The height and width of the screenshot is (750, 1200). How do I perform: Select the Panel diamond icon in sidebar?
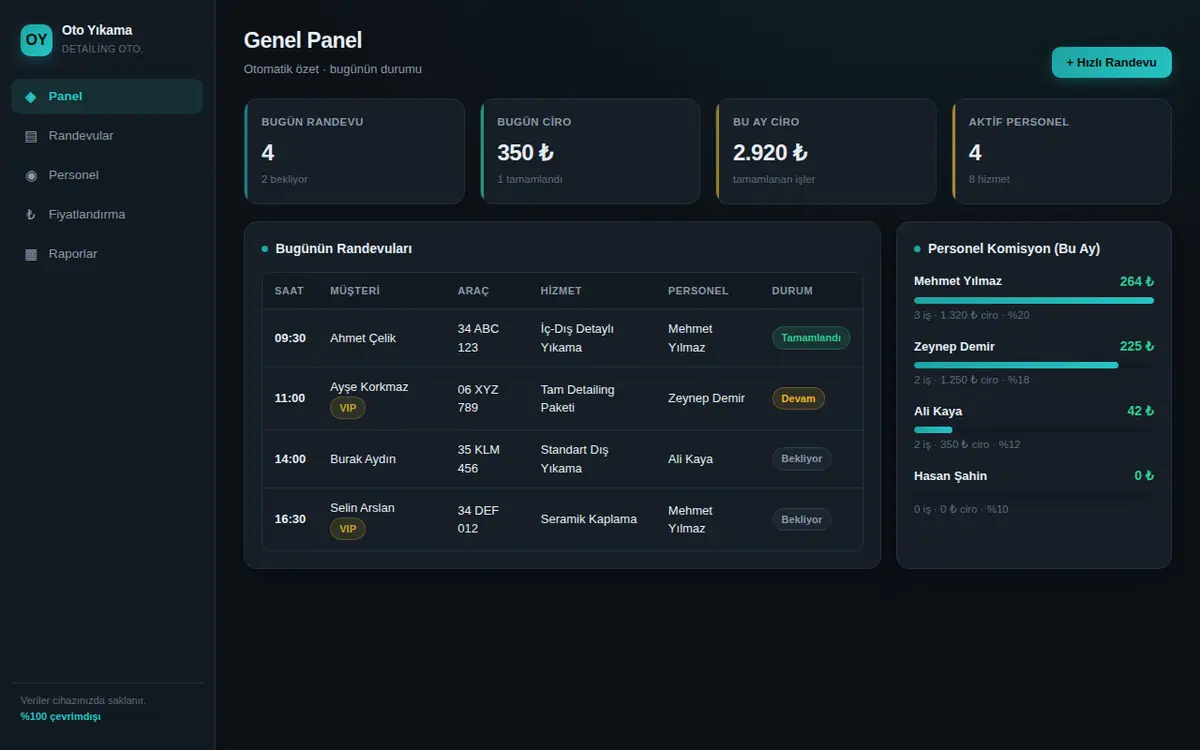(30, 97)
